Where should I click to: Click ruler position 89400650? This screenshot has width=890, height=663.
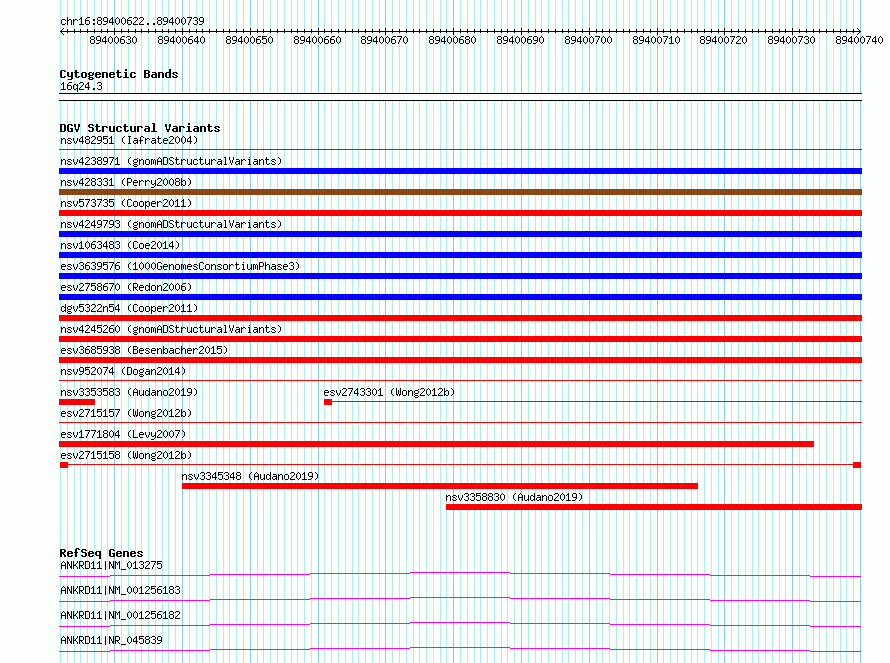coord(249,40)
